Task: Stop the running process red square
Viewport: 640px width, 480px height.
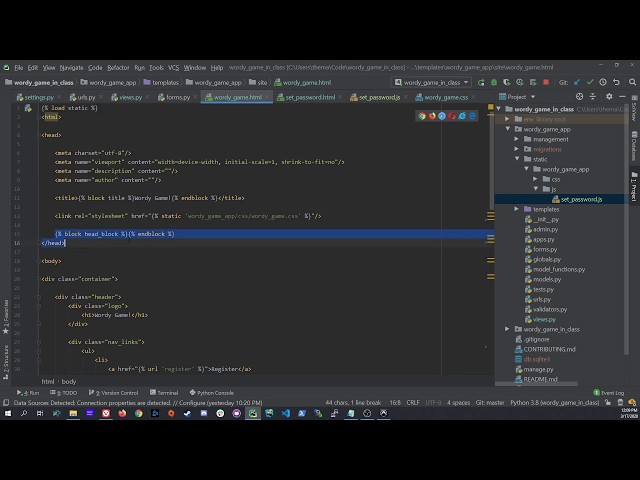Action: coord(546,82)
